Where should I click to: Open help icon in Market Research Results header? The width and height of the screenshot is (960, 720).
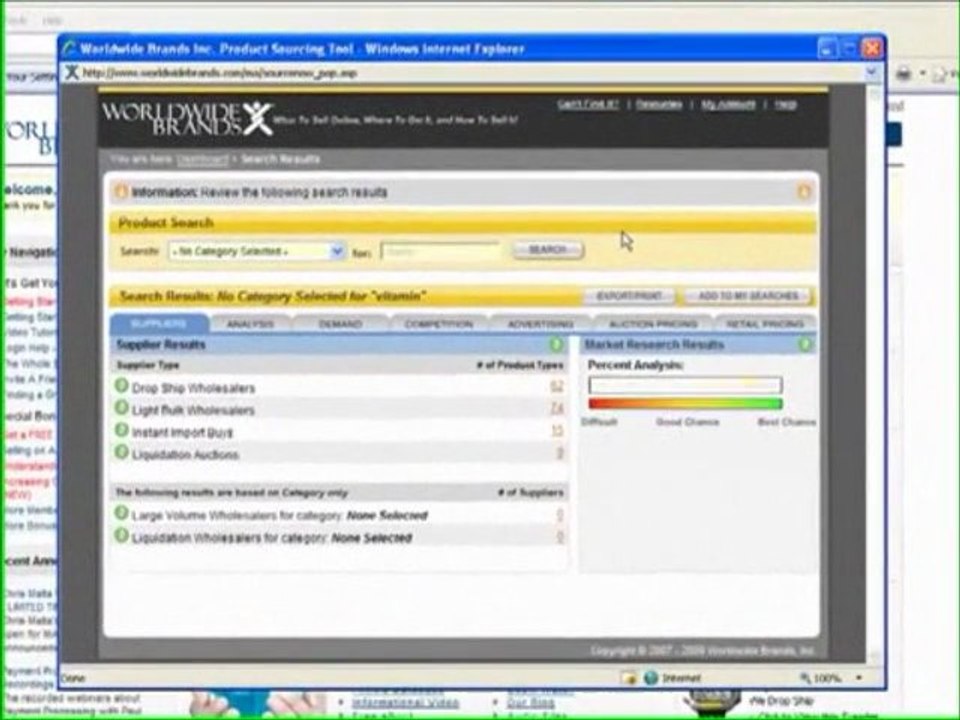(x=805, y=344)
